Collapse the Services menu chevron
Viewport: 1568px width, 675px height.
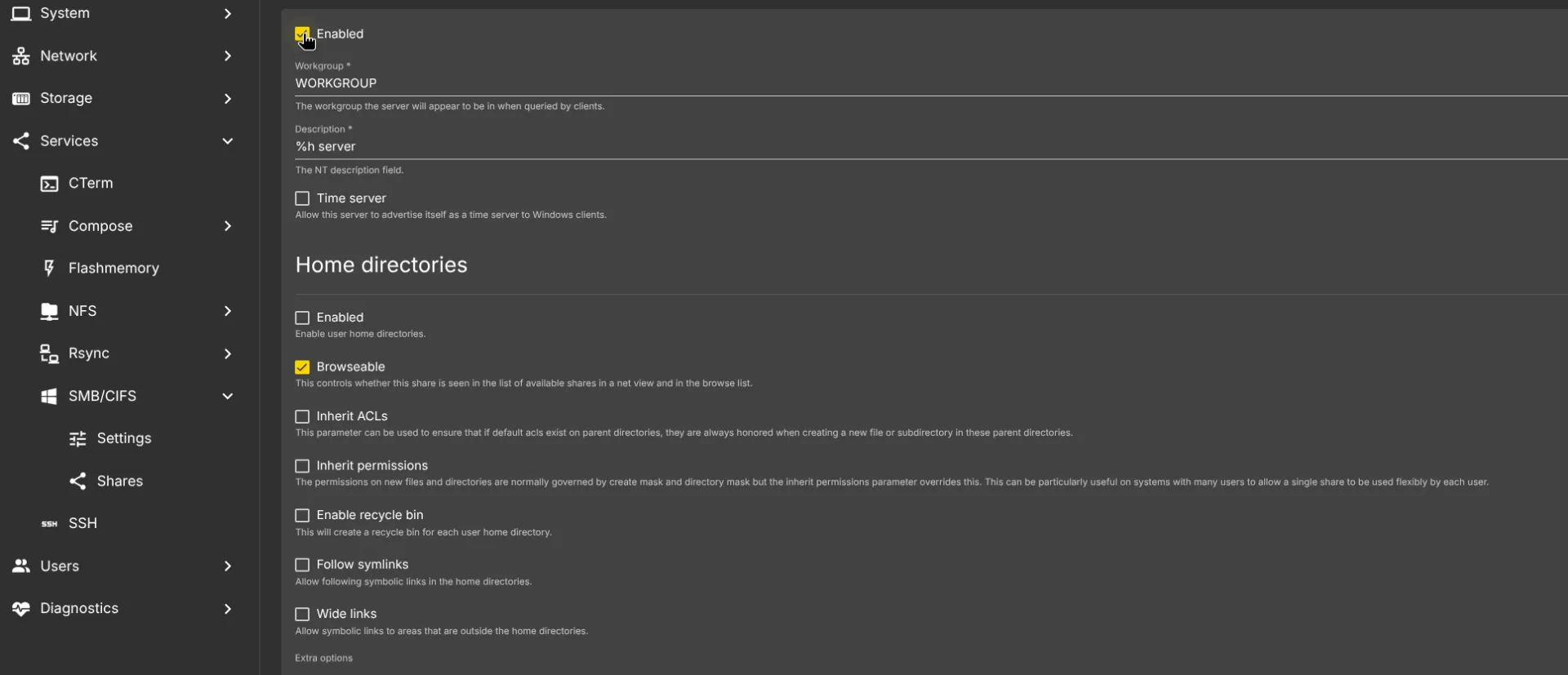[228, 141]
